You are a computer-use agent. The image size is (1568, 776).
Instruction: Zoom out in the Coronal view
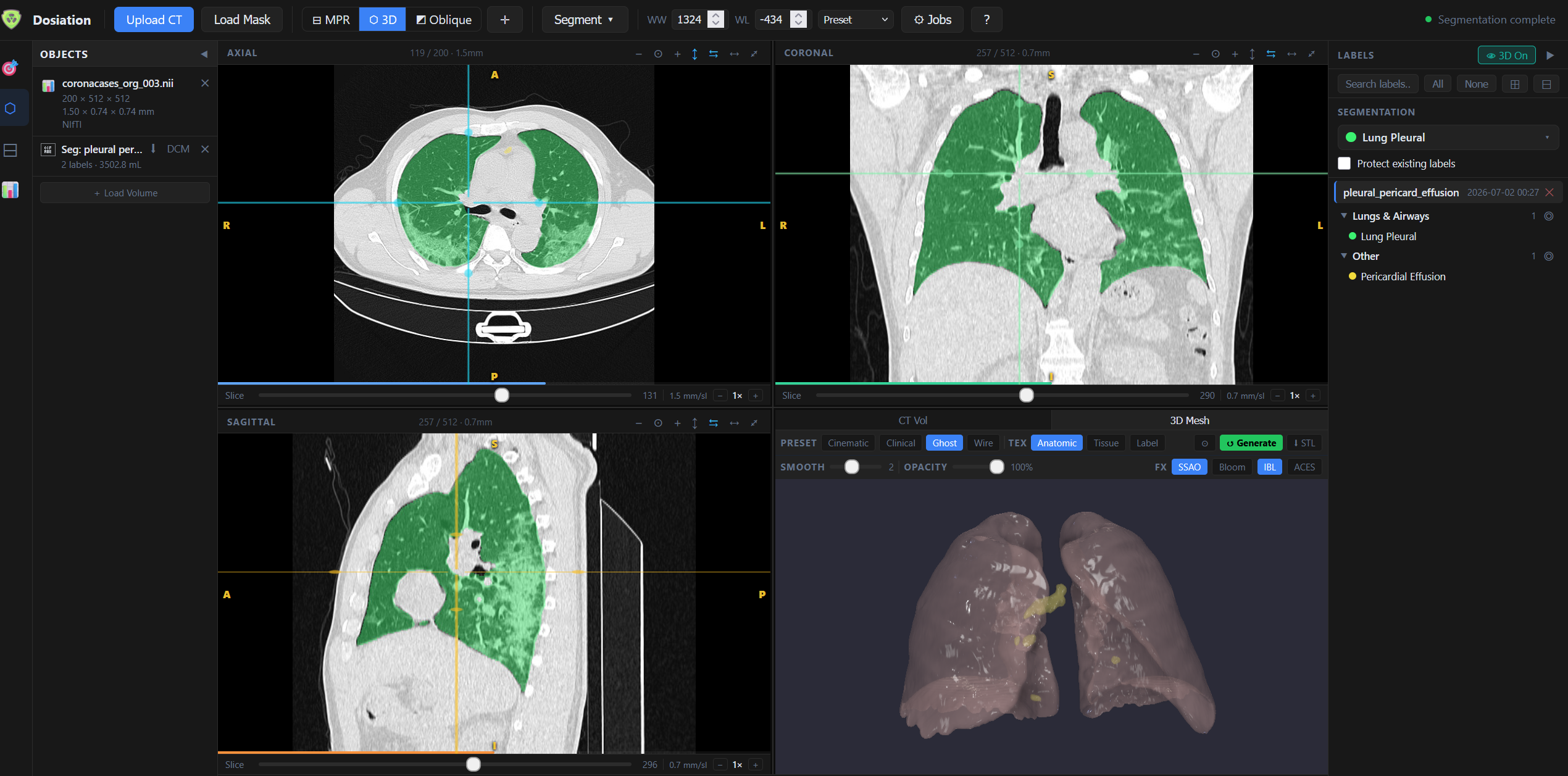pos(1196,54)
